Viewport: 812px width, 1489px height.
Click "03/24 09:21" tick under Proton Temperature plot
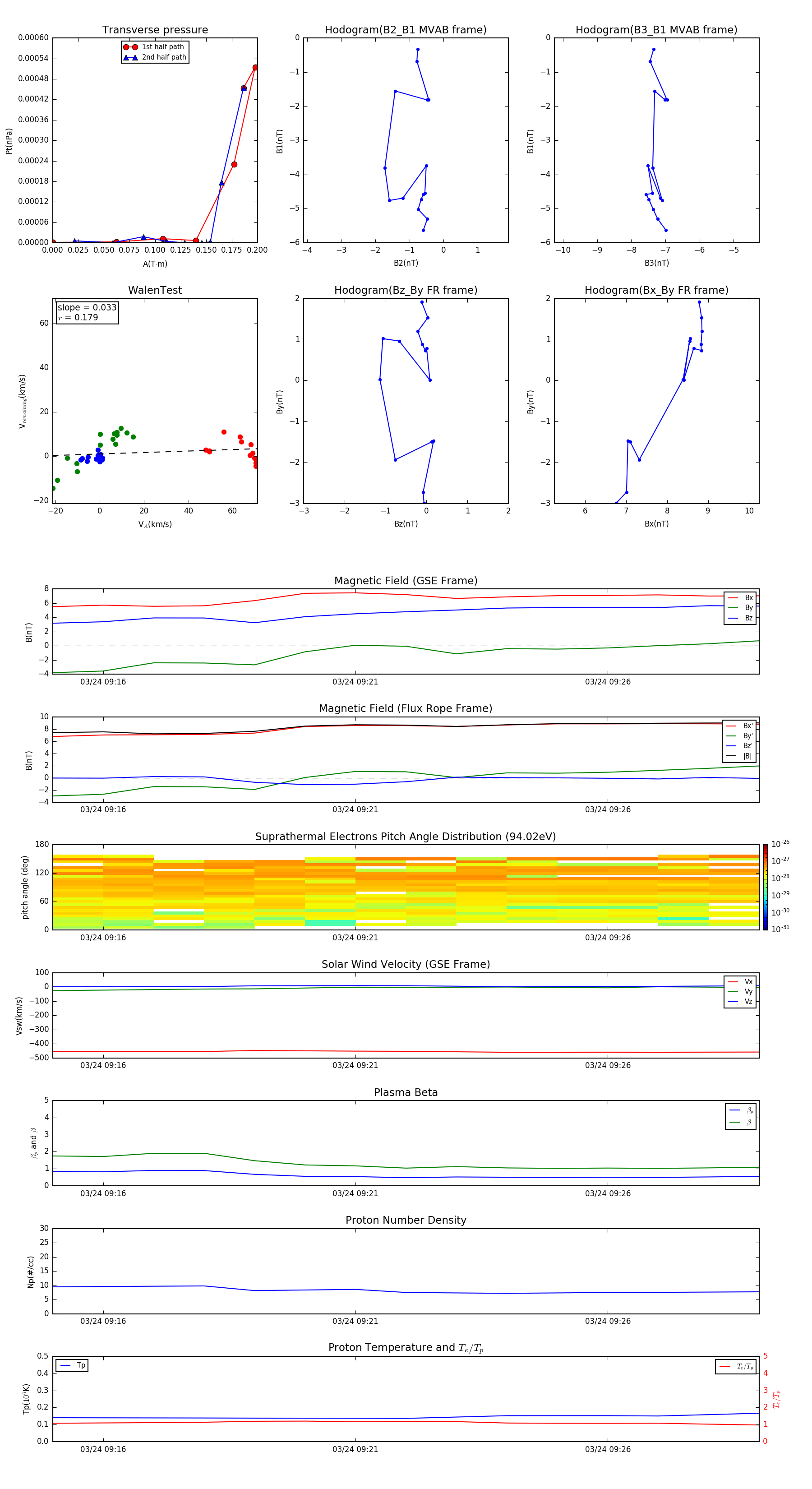tap(355, 1450)
